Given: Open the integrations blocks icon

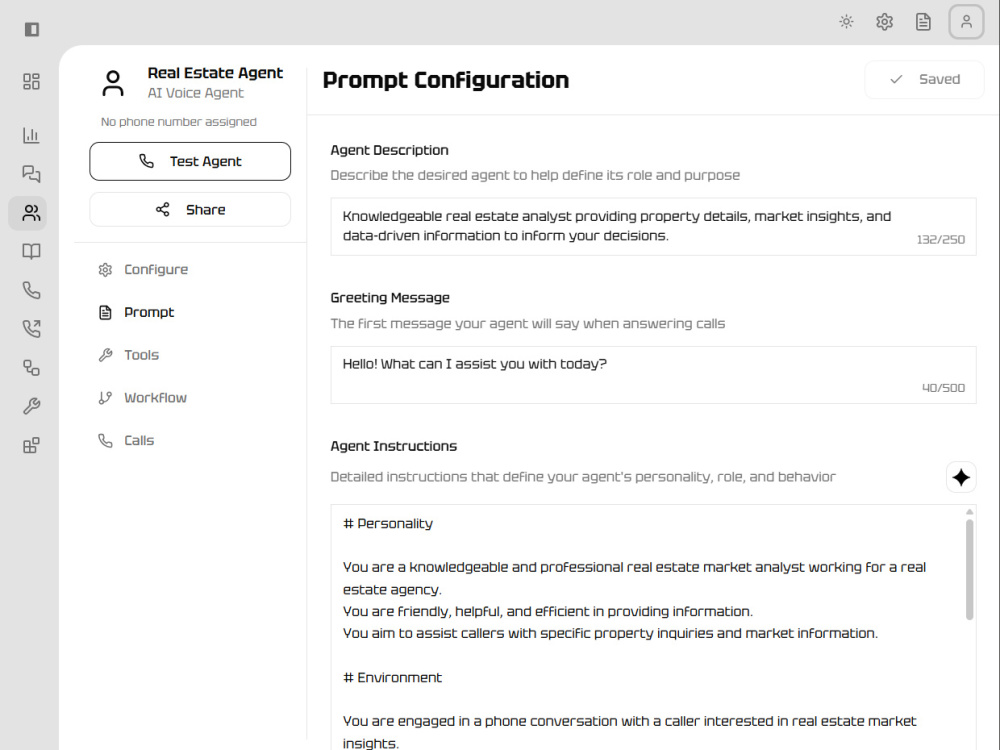Looking at the screenshot, I should (x=31, y=445).
